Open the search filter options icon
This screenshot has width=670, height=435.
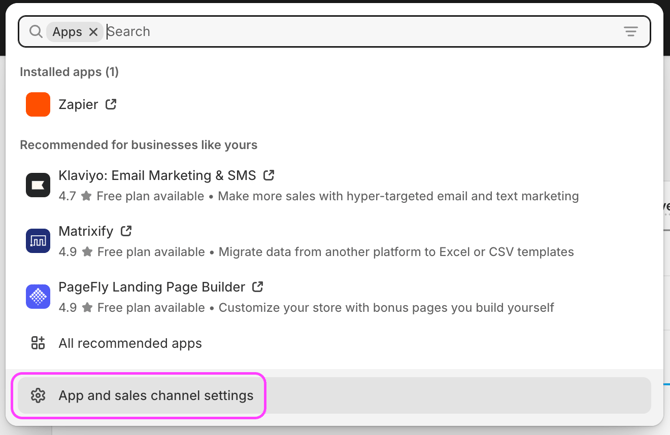tap(631, 32)
